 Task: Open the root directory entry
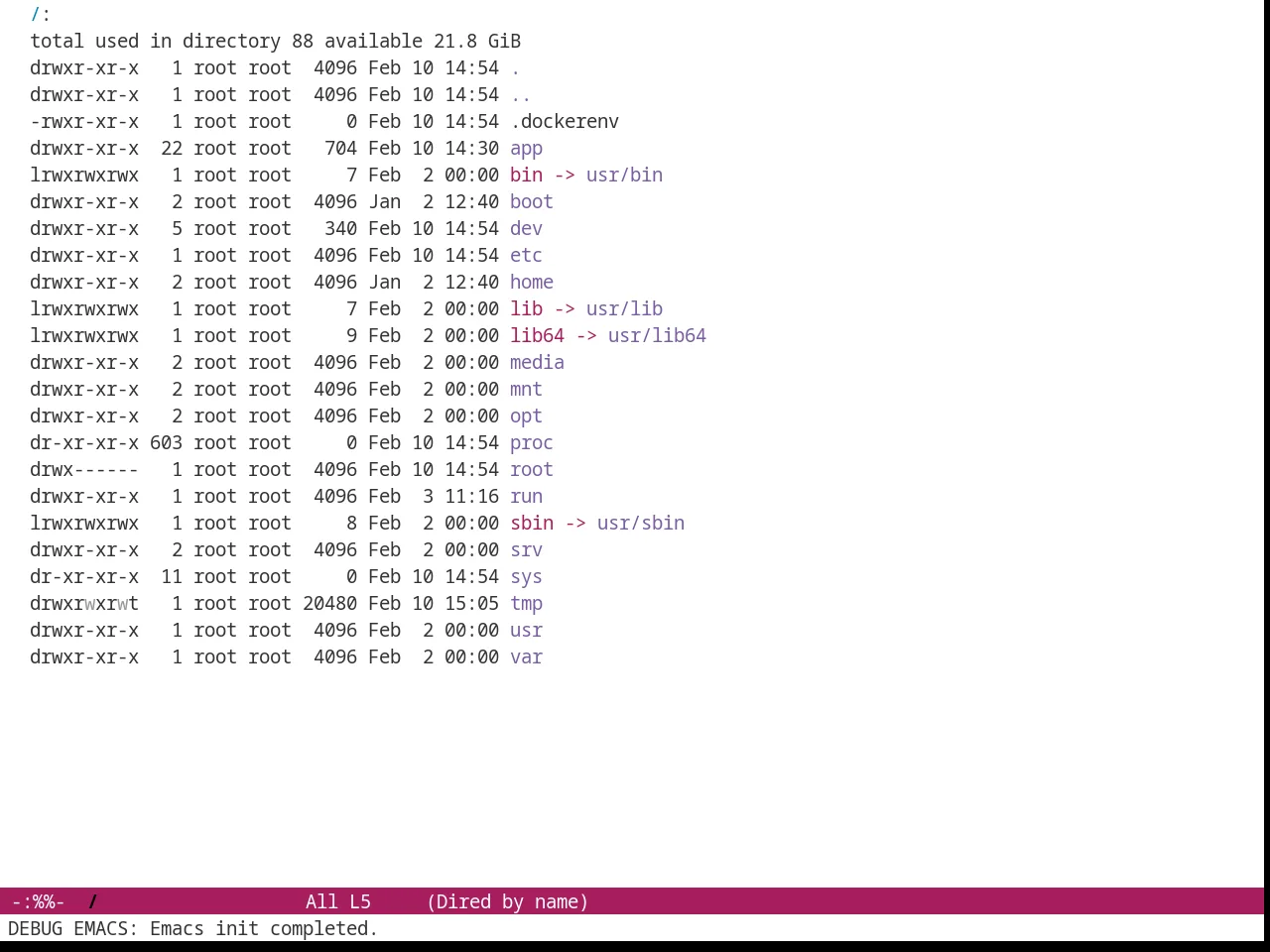coord(532,469)
